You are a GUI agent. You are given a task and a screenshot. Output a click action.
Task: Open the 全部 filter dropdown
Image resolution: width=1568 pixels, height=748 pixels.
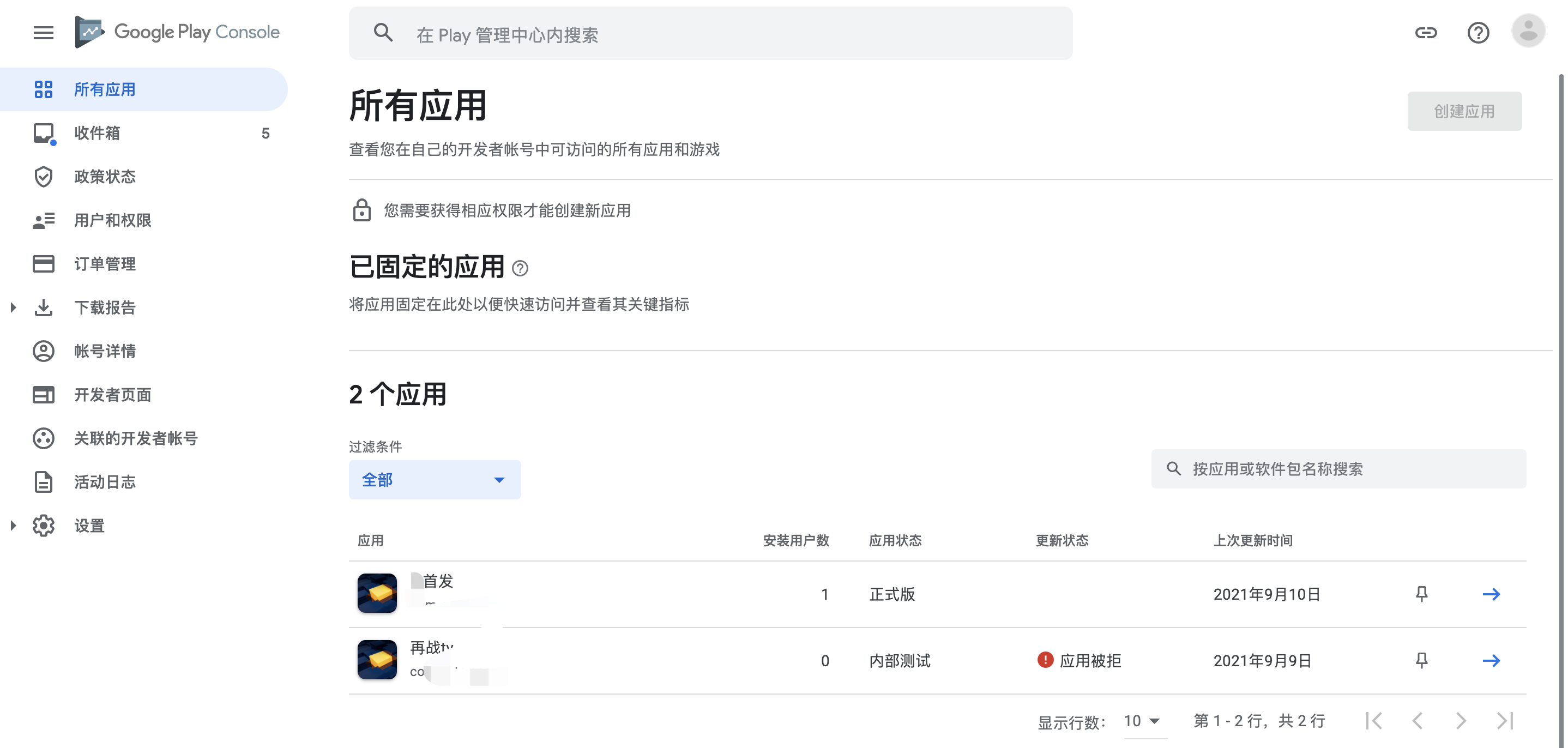(x=435, y=480)
